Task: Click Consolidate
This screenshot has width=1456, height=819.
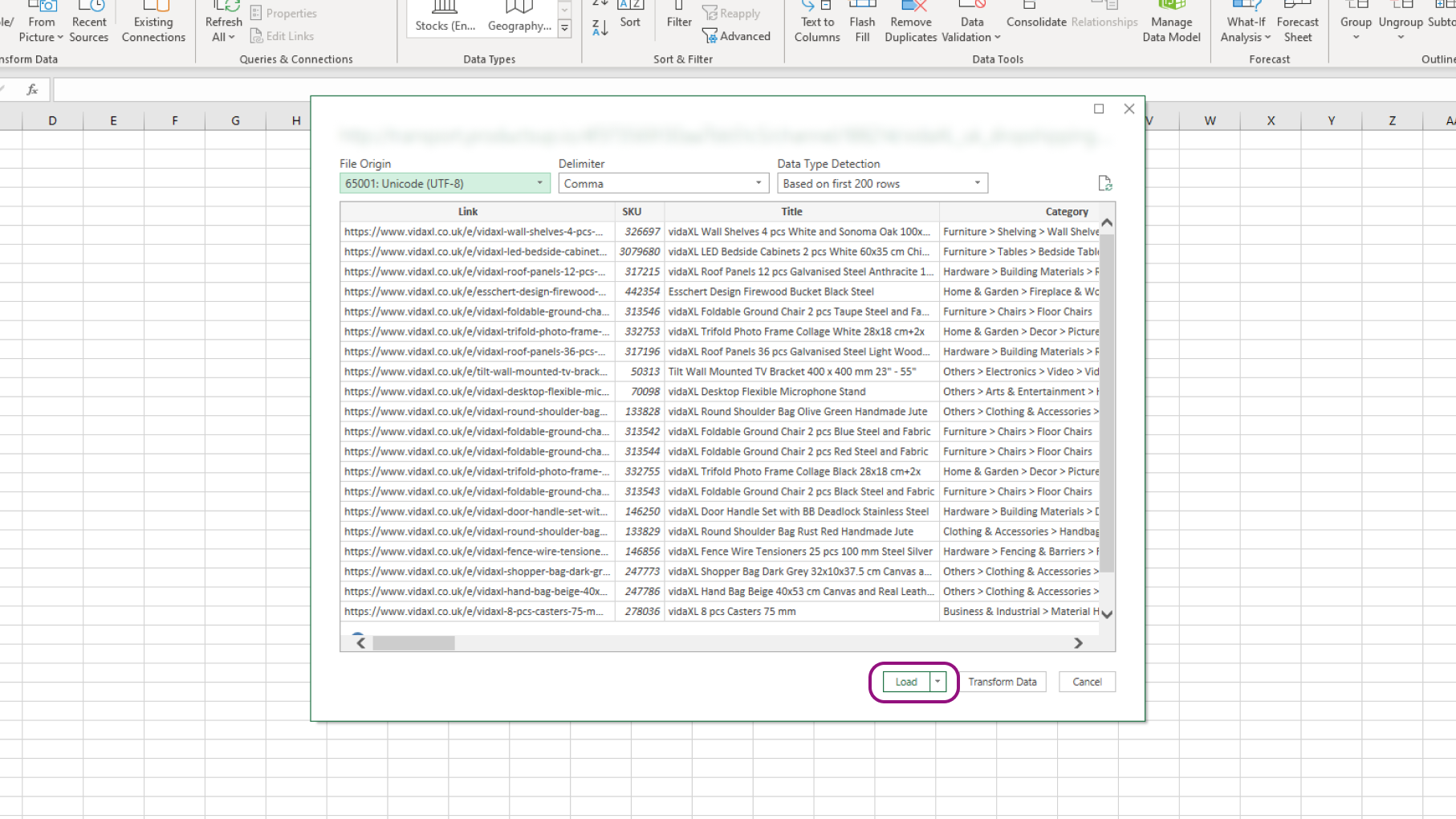Action: coord(1036,16)
